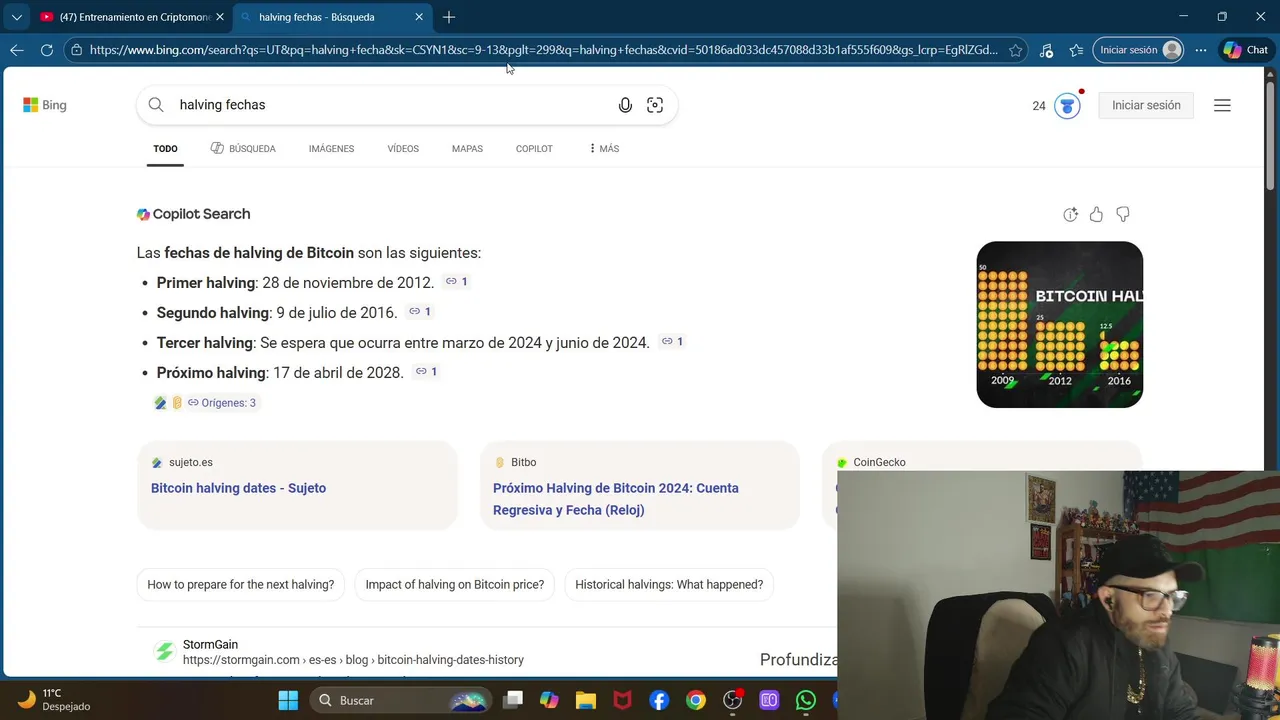
Task: Open OBS Studio from taskbar
Action: click(733, 701)
